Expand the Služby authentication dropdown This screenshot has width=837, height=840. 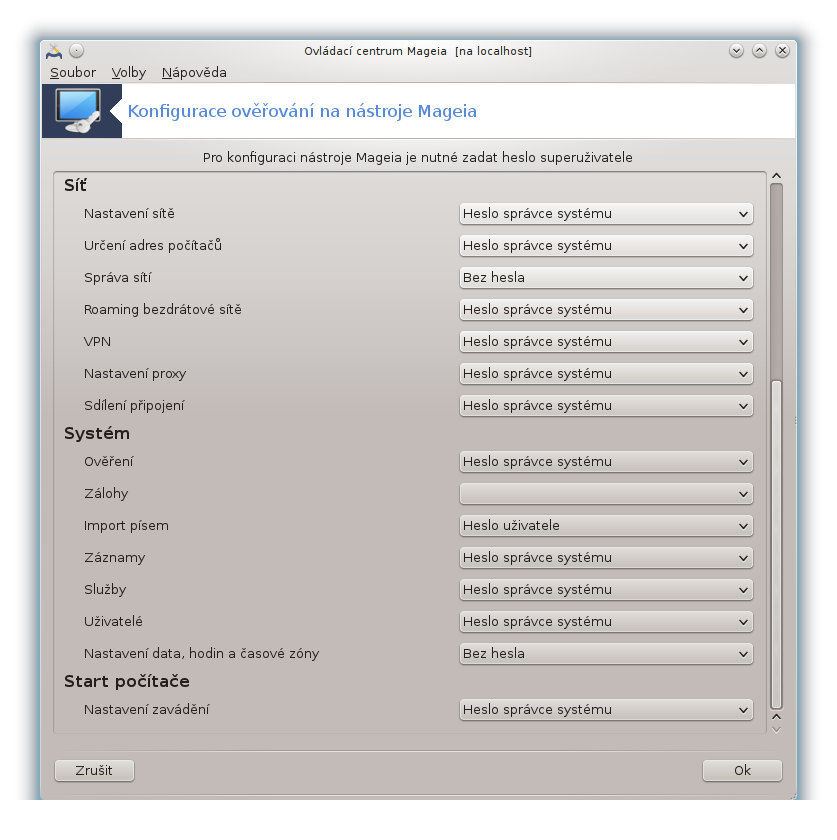[x=606, y=590]
